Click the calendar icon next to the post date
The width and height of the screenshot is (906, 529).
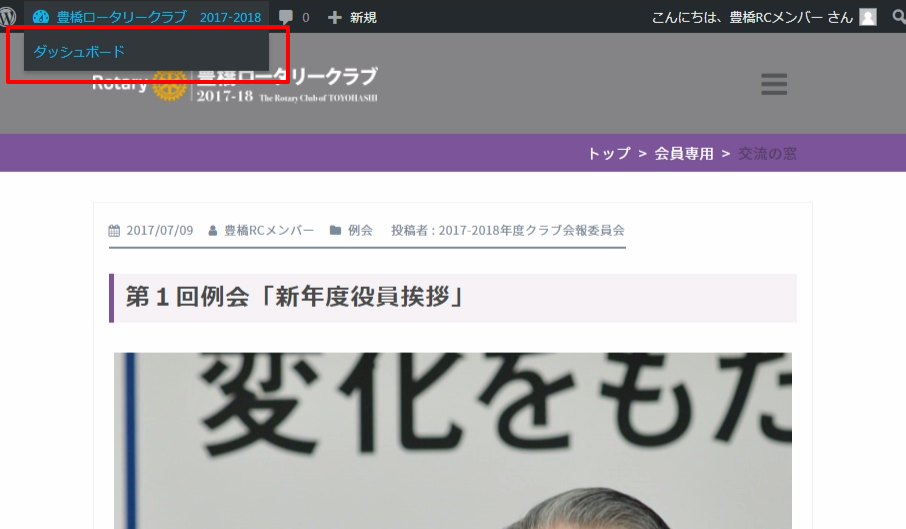pos(114,230)
